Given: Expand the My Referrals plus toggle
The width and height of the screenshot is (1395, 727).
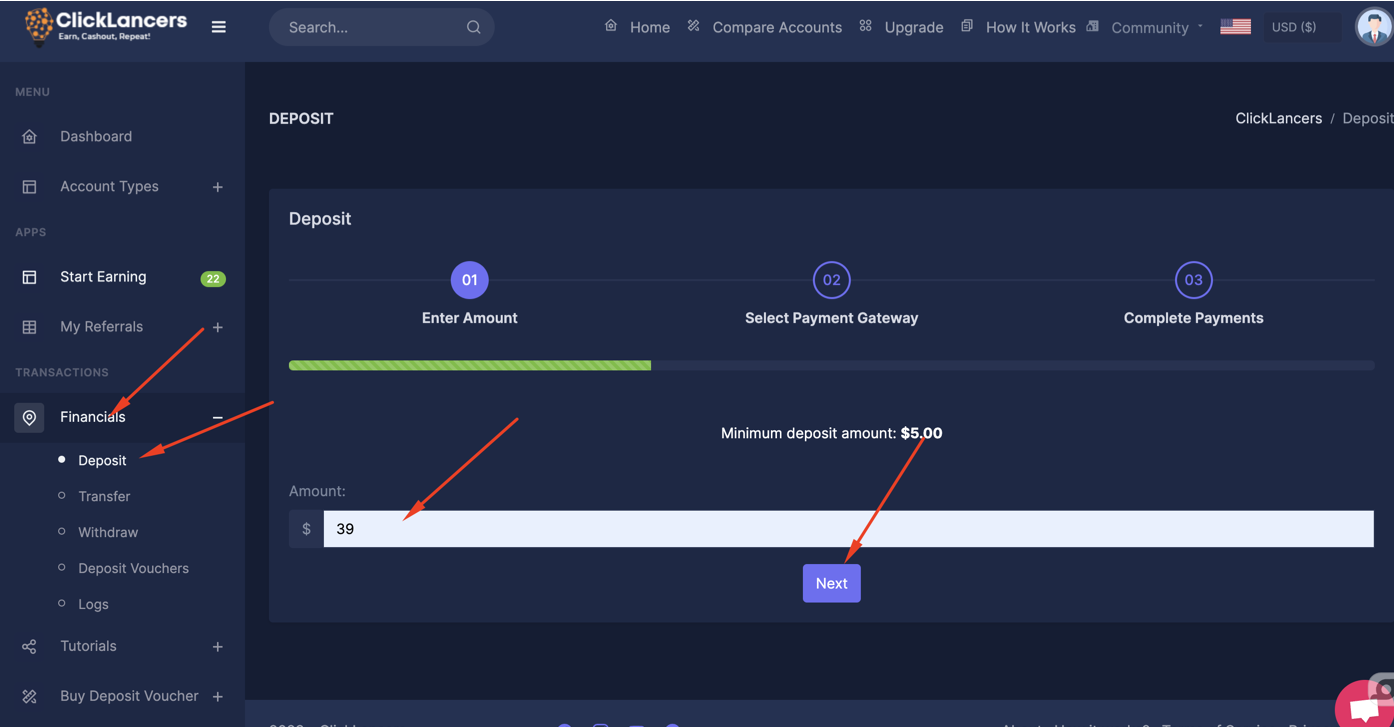Looking at the screenshot, I should tap(217, 327).
